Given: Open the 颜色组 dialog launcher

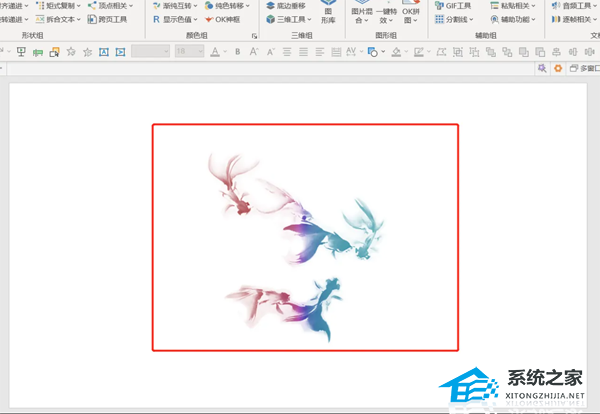Looking at the screenshot, I should pyautogui.click(x=254, y=36).
